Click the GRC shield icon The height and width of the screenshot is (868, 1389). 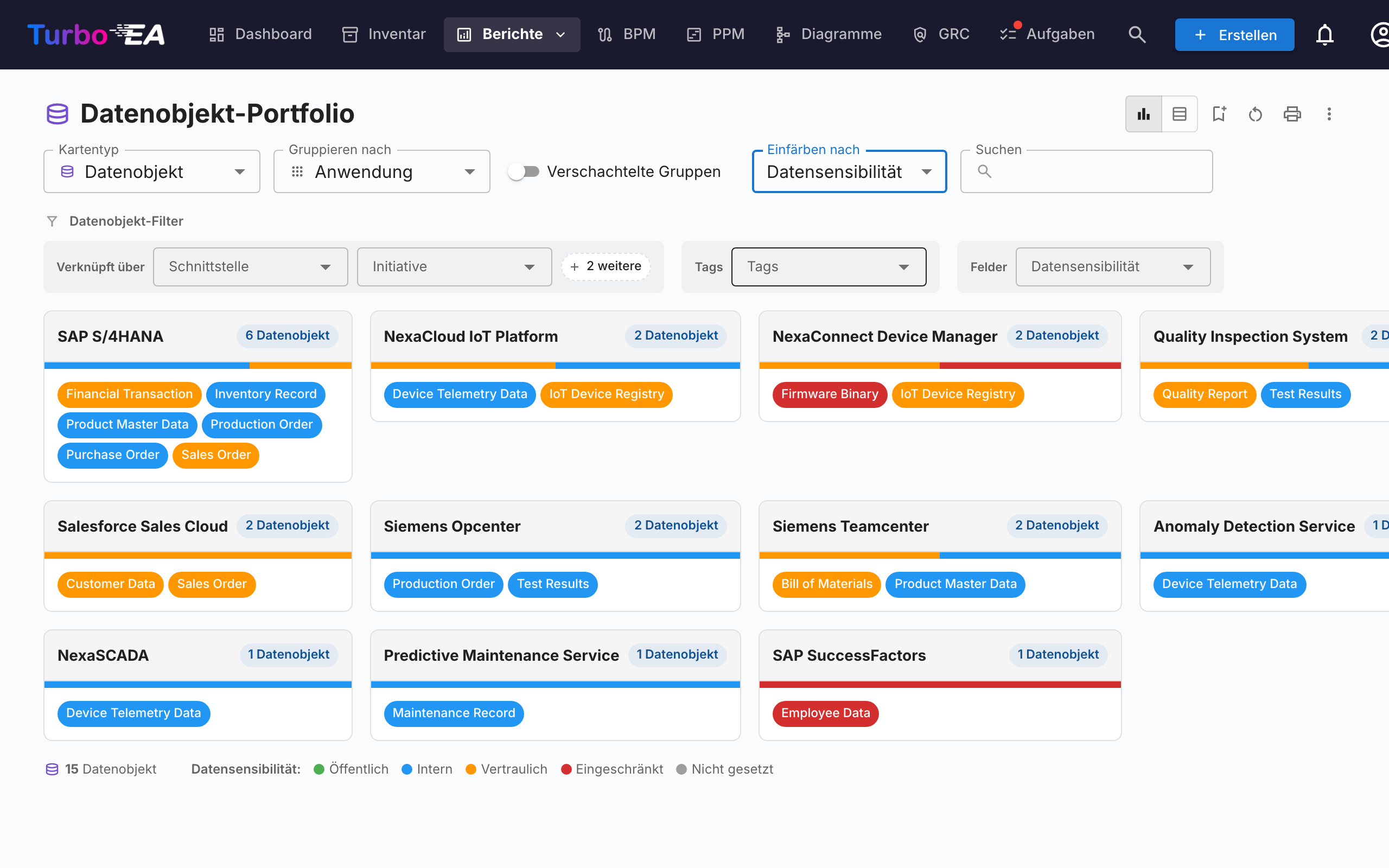(920, 34)
